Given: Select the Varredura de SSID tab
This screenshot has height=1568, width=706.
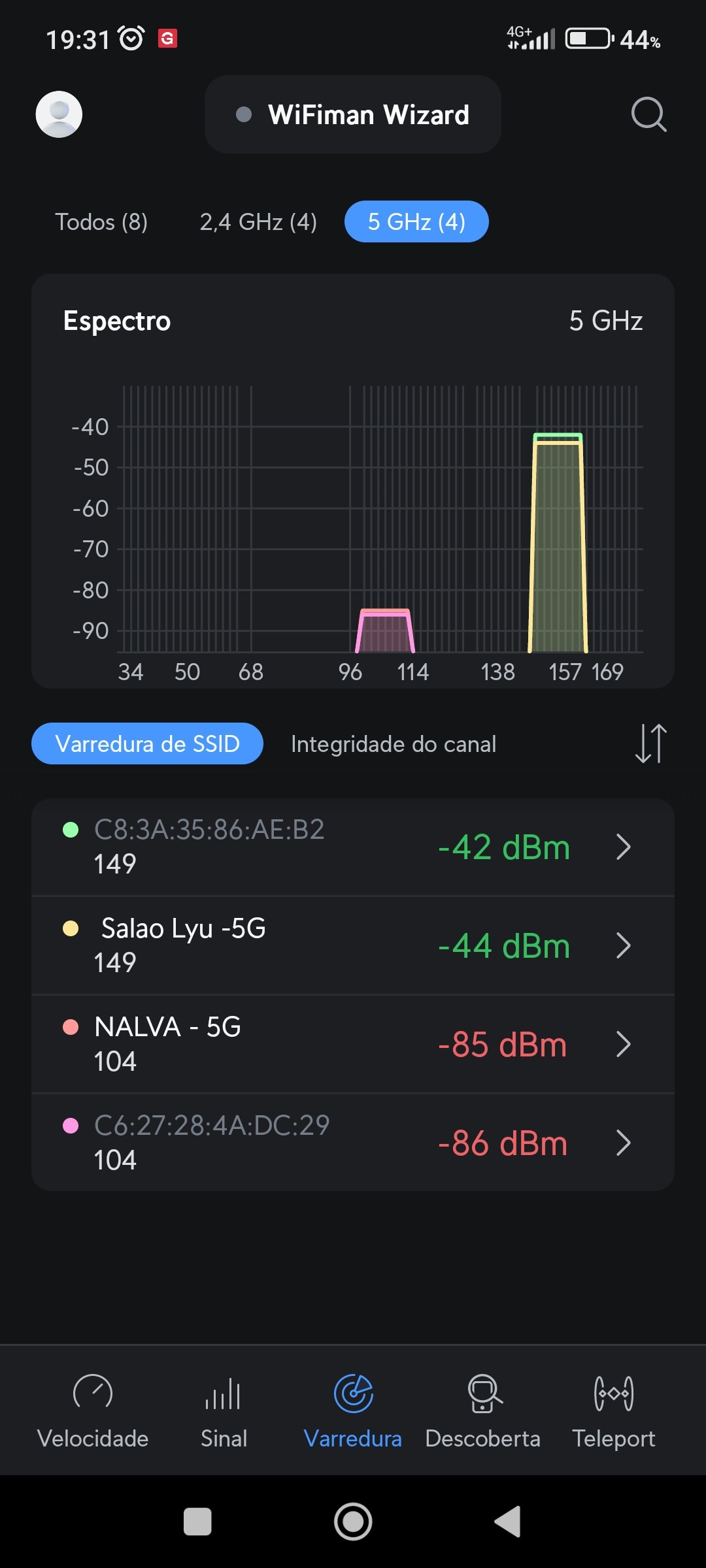Looking at the screenshot, I should point(147,744).
